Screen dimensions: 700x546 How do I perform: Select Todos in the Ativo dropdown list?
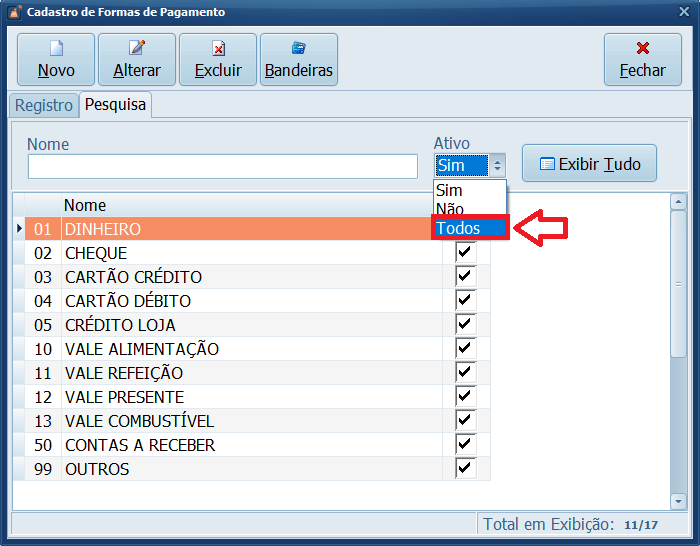(x=458, y=228)
